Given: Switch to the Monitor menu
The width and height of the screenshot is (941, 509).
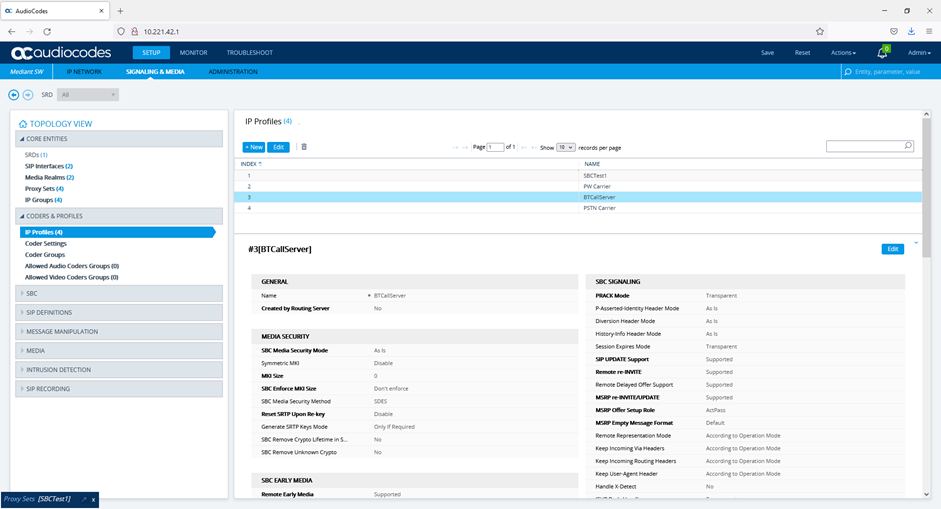Looking at the screenshot, I should (x=193, y=53).
